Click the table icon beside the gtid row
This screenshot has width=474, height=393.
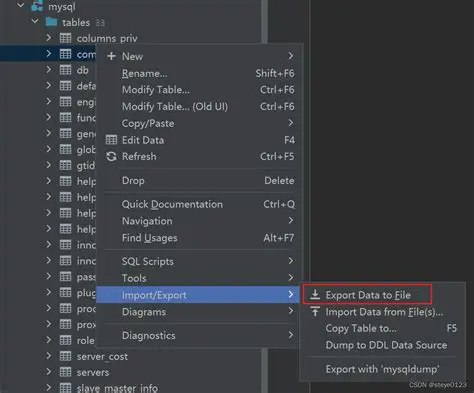pyautogui.click(x=65, y=165)
